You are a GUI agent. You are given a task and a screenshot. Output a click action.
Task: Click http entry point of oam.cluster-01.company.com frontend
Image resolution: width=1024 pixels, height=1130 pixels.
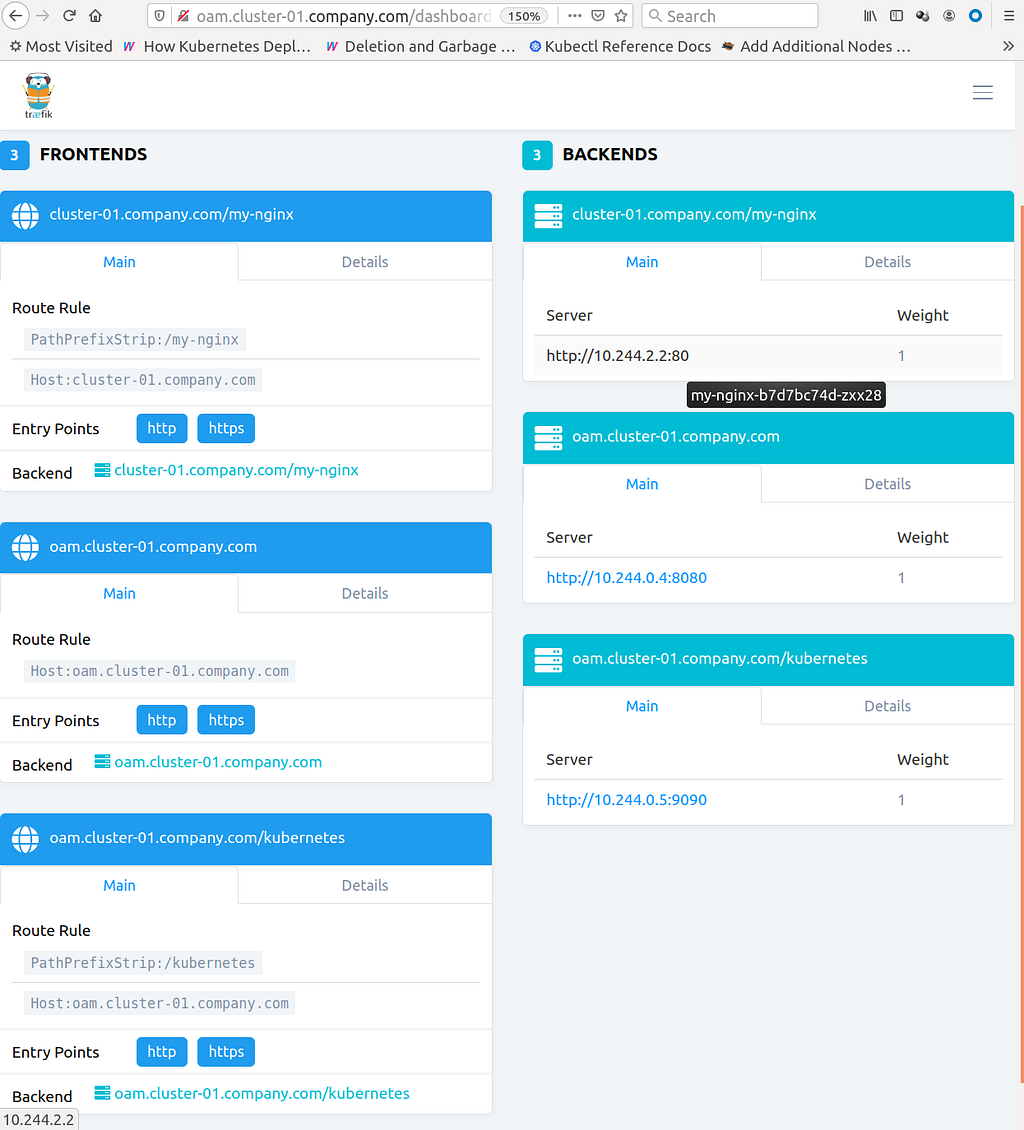[161, 720]
